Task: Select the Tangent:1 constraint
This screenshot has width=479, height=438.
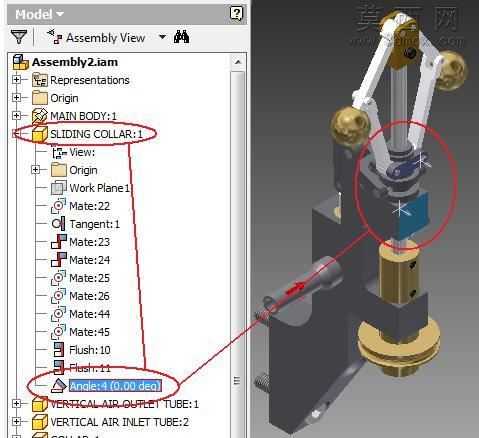Action: pos(94,224)
